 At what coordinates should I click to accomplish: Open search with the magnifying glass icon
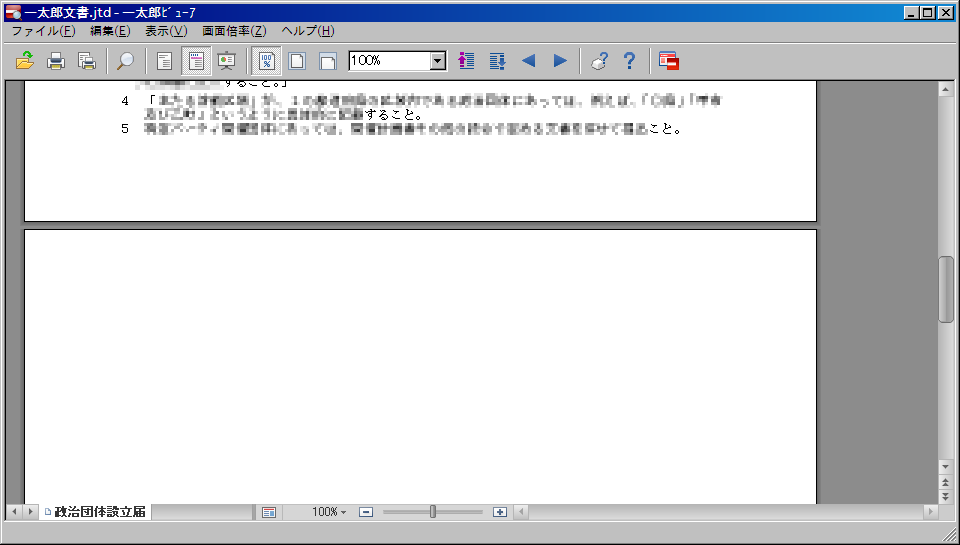tap(126, 61)
